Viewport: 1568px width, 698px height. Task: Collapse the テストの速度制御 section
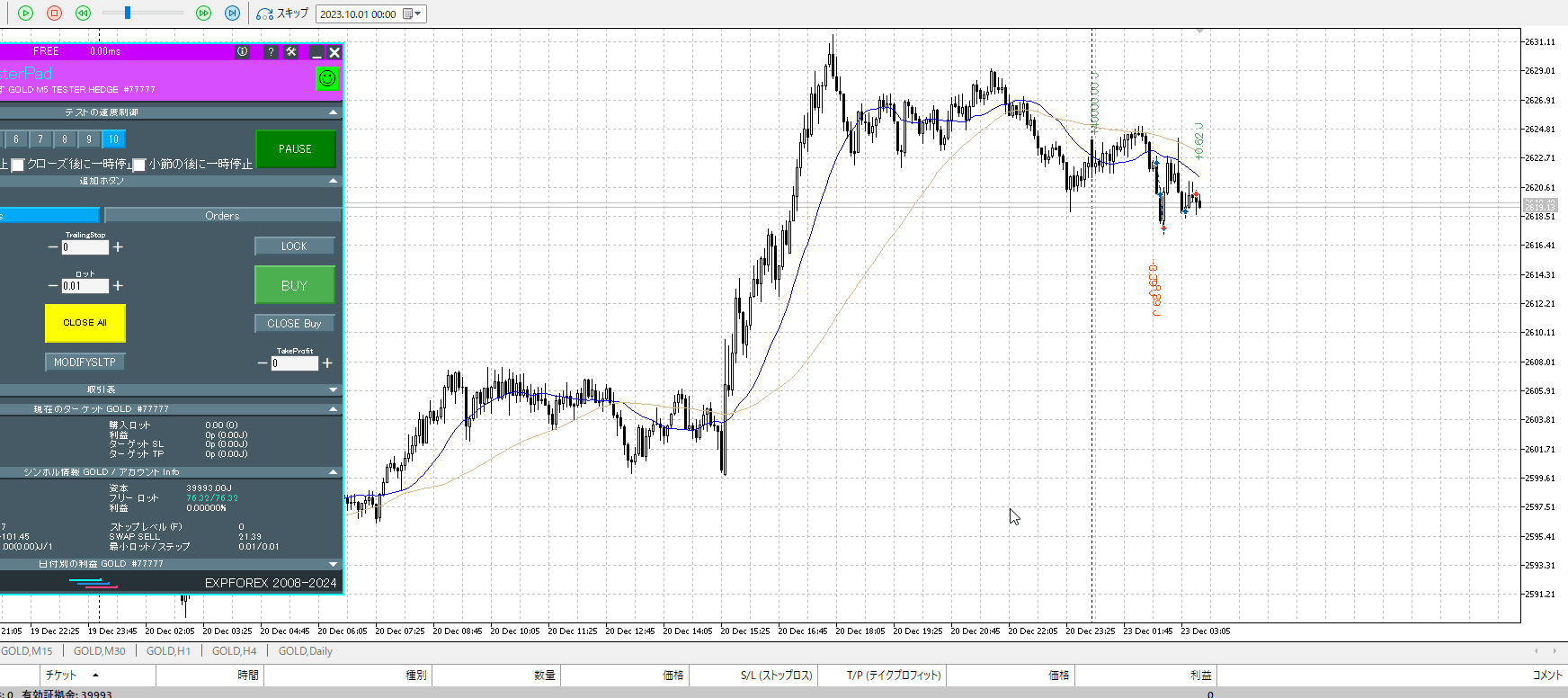click(x=334, y=112)
